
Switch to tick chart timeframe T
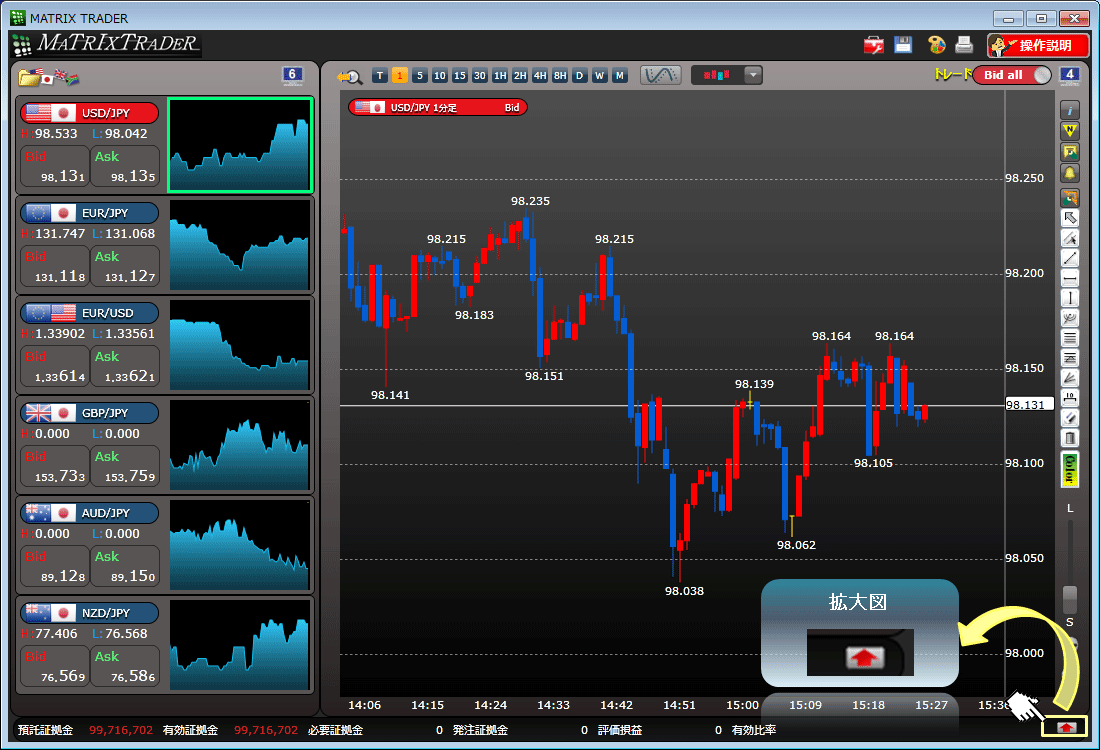380,76
